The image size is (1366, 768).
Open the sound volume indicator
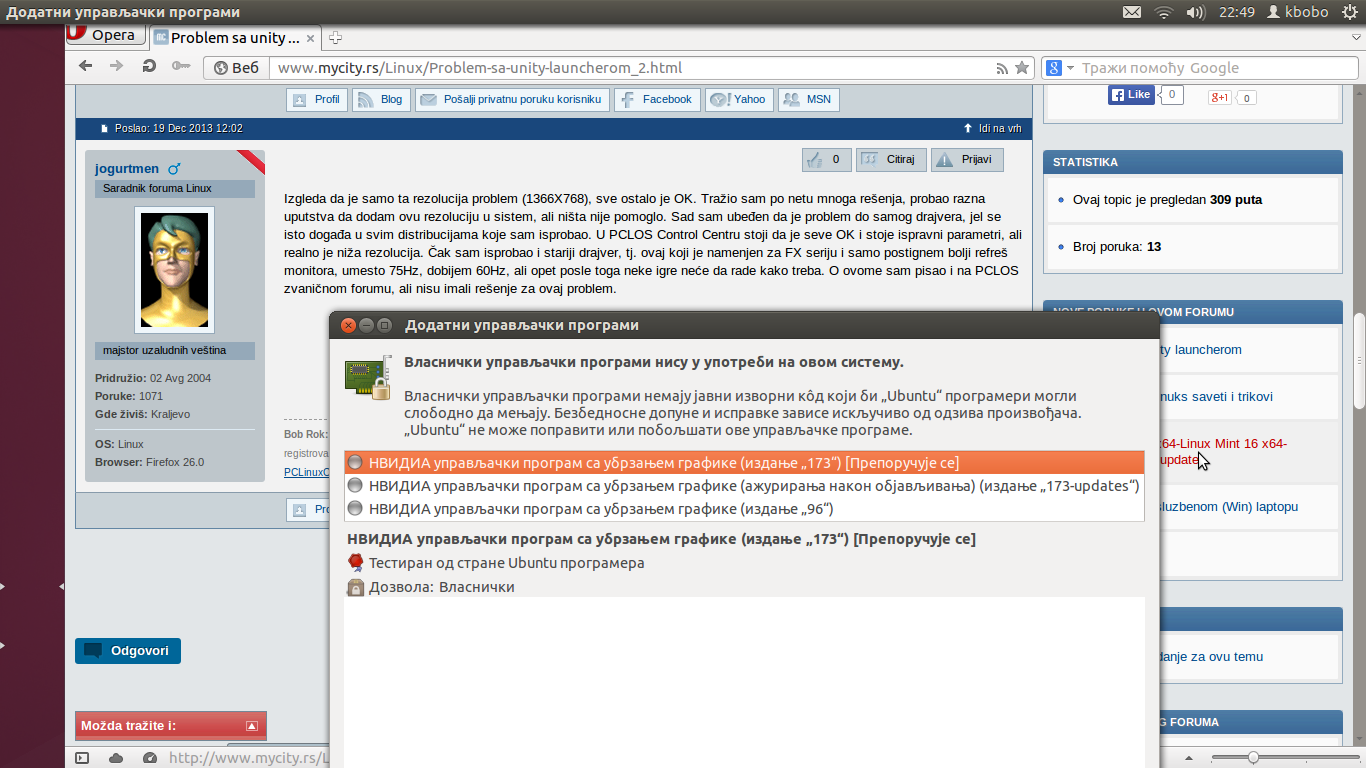coord(1195,12)
